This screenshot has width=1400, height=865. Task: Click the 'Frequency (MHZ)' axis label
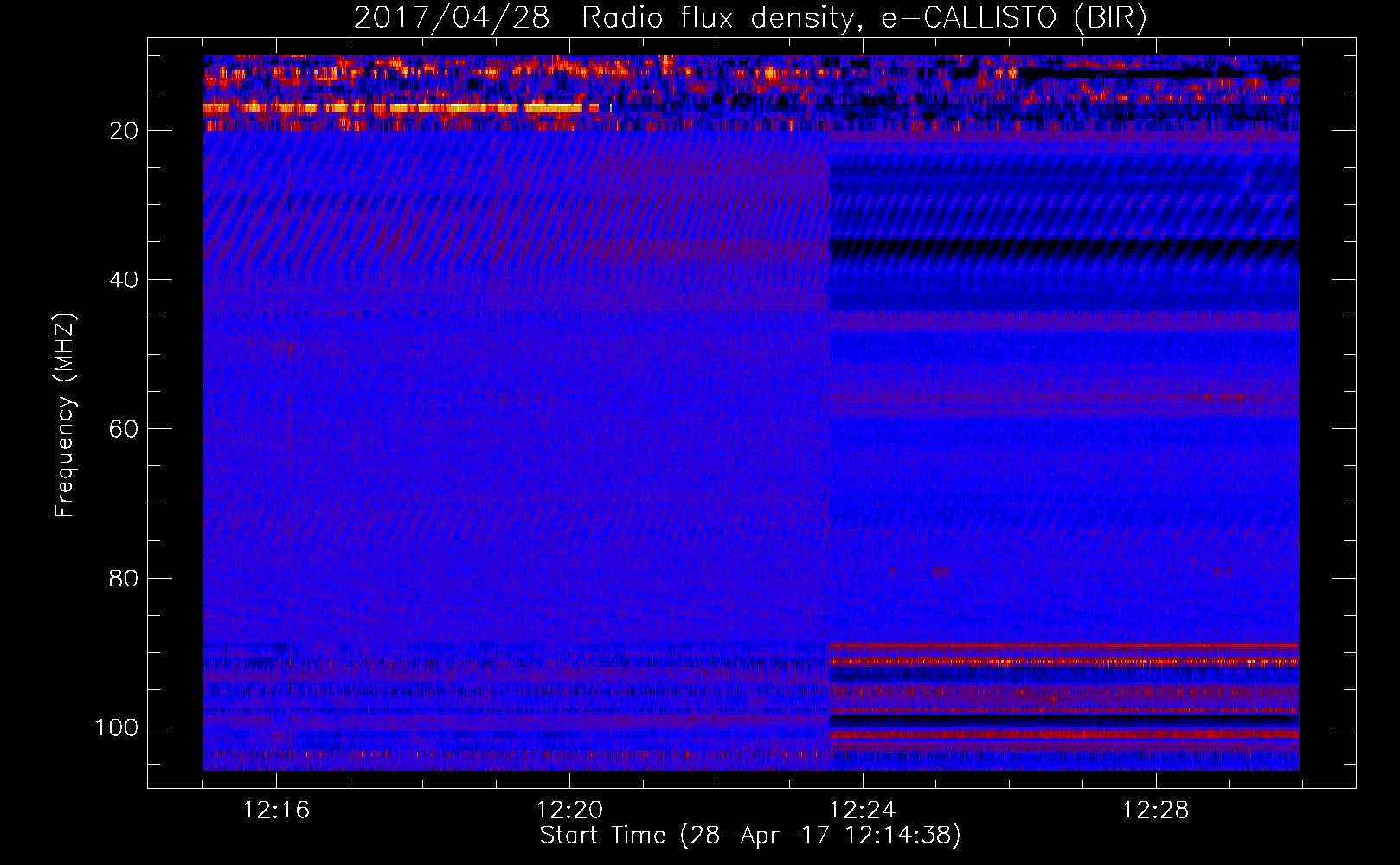point(65,414)
